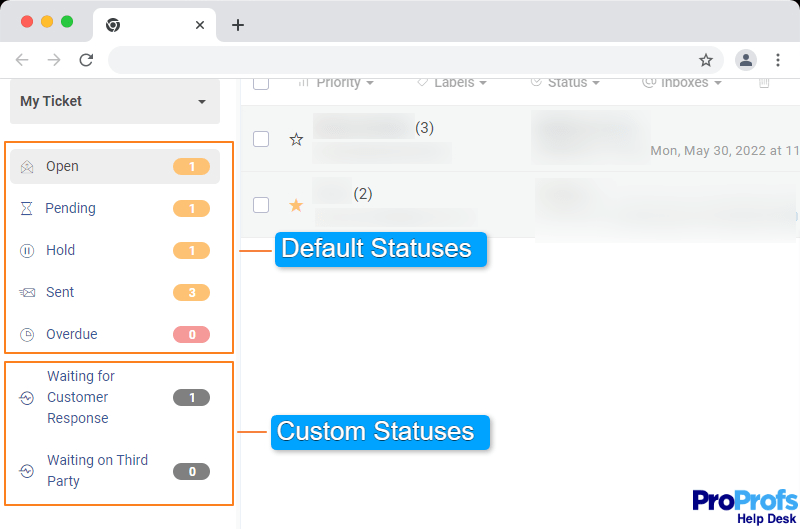Click the browser back arrow
Image resolution: width=800 pixels, height=529 pixels.
click(x=22, y=60)
